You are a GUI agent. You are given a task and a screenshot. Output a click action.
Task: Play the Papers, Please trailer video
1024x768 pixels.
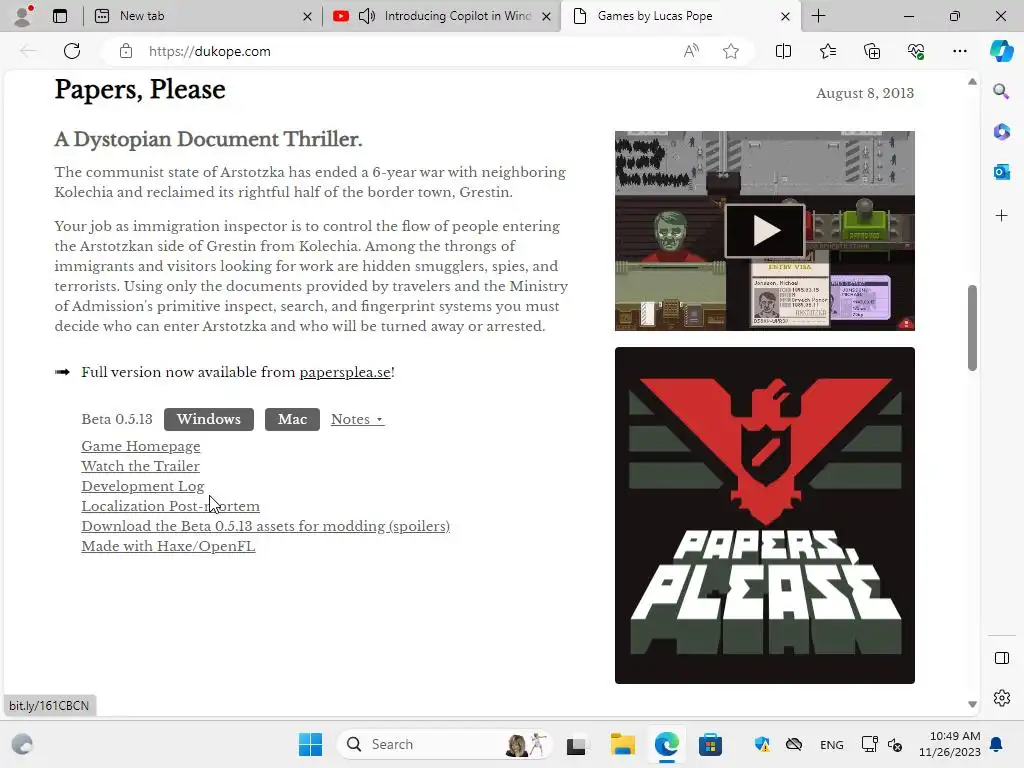point(765,231)
